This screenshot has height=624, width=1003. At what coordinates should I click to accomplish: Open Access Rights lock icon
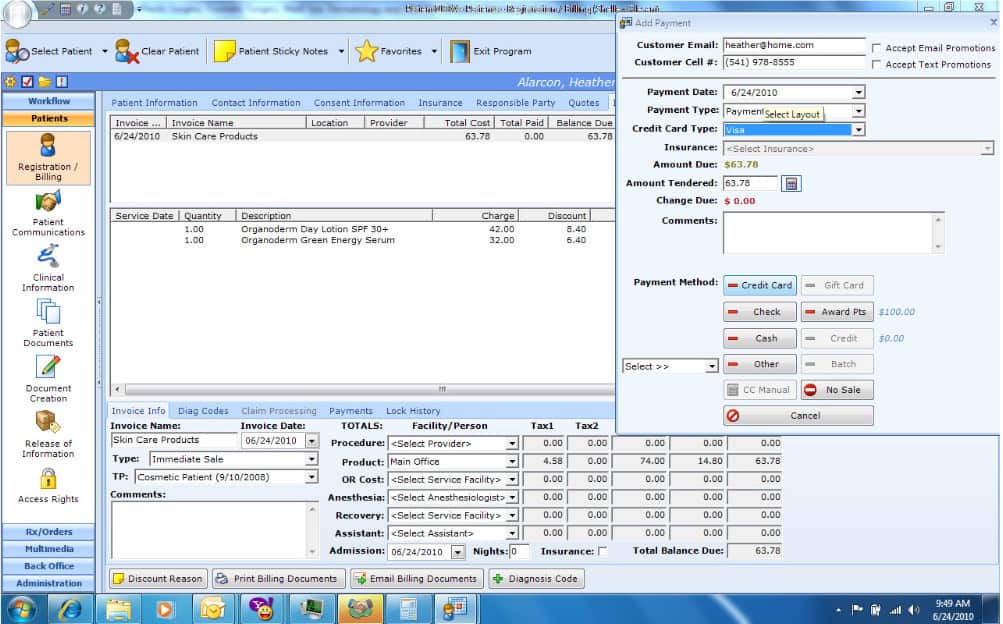pos(48,479)
